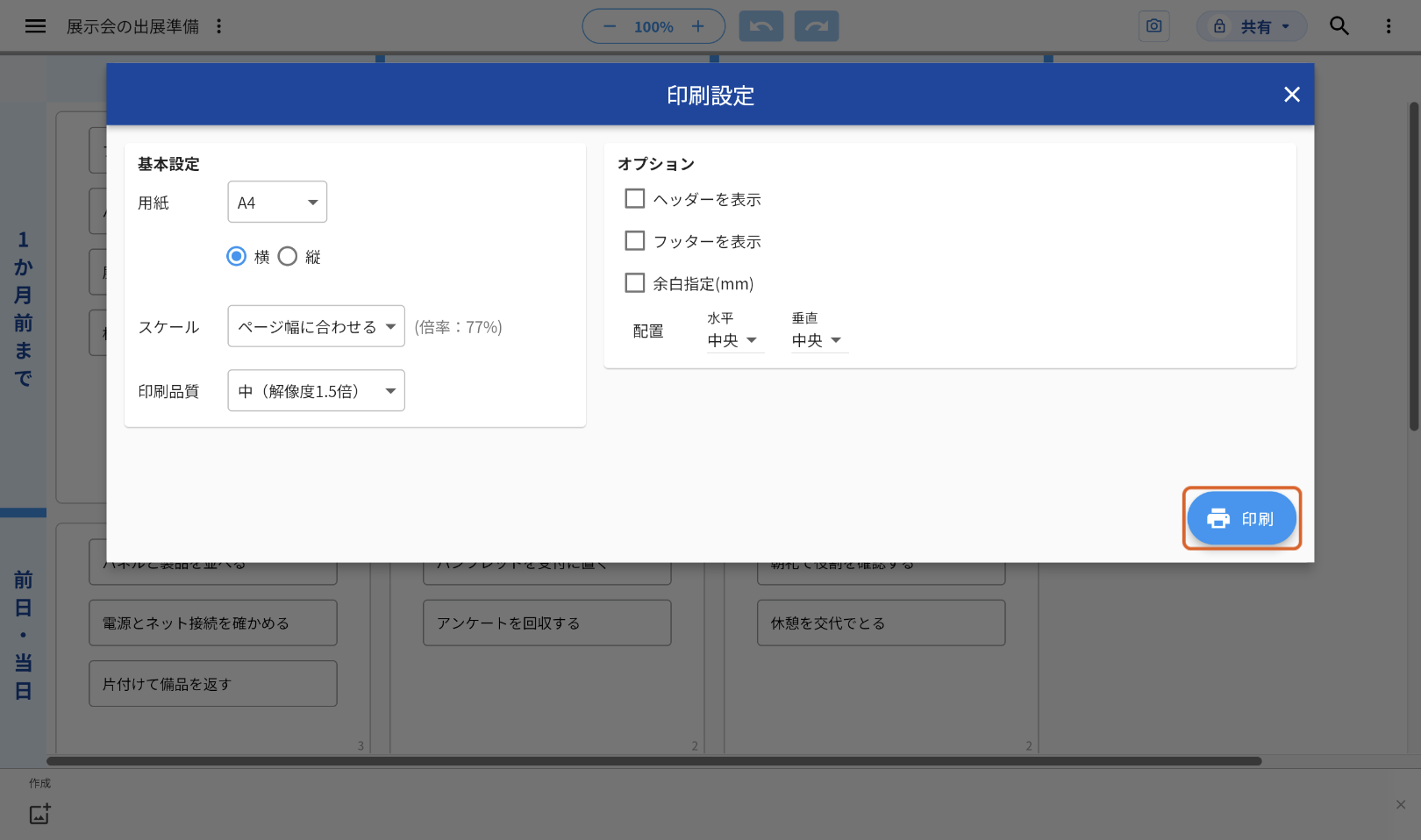Enable フッターを表示 checkbox
The width and height of the screenshot is (1421, 840).
pos(635,241)
